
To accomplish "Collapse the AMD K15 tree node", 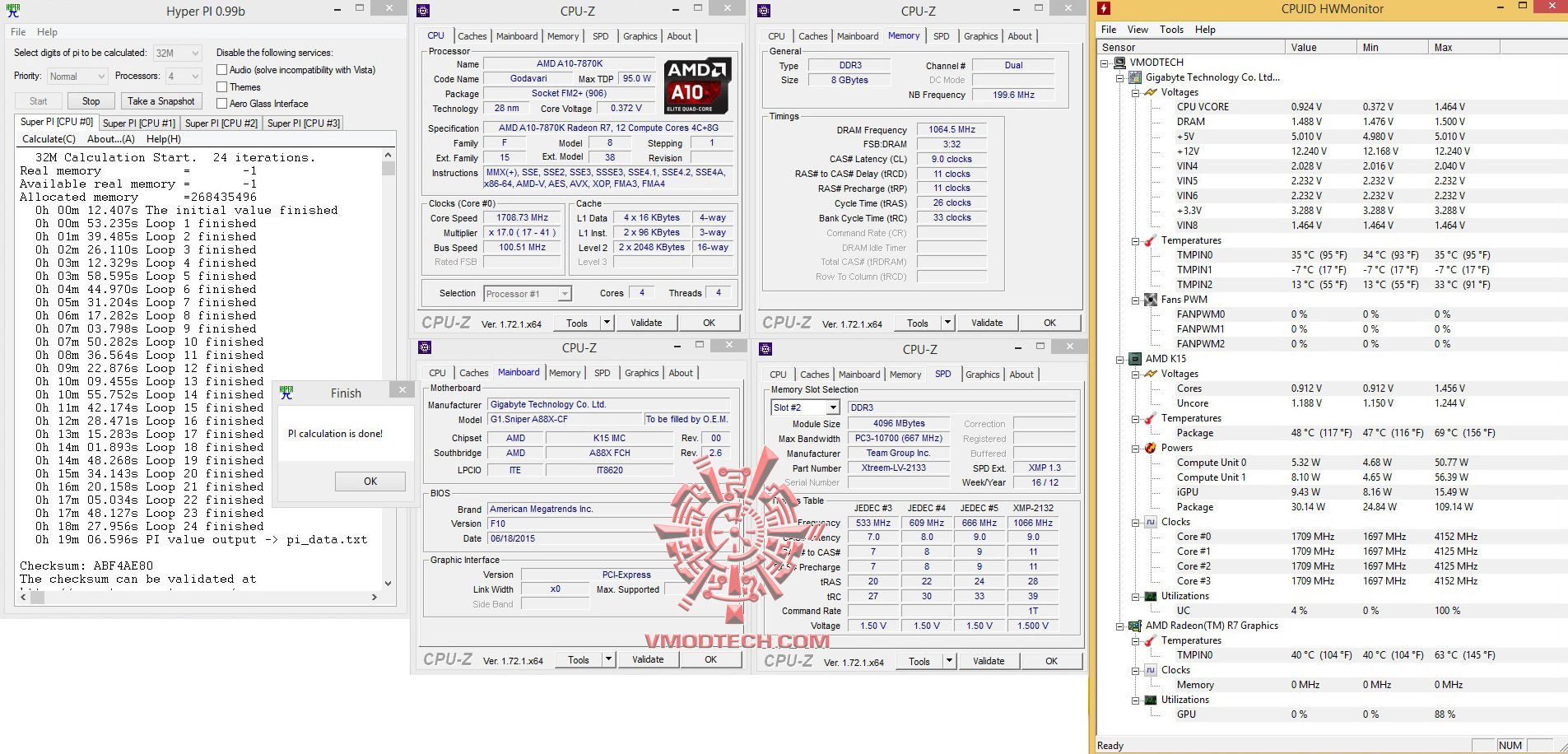I will click(1119, 359).
